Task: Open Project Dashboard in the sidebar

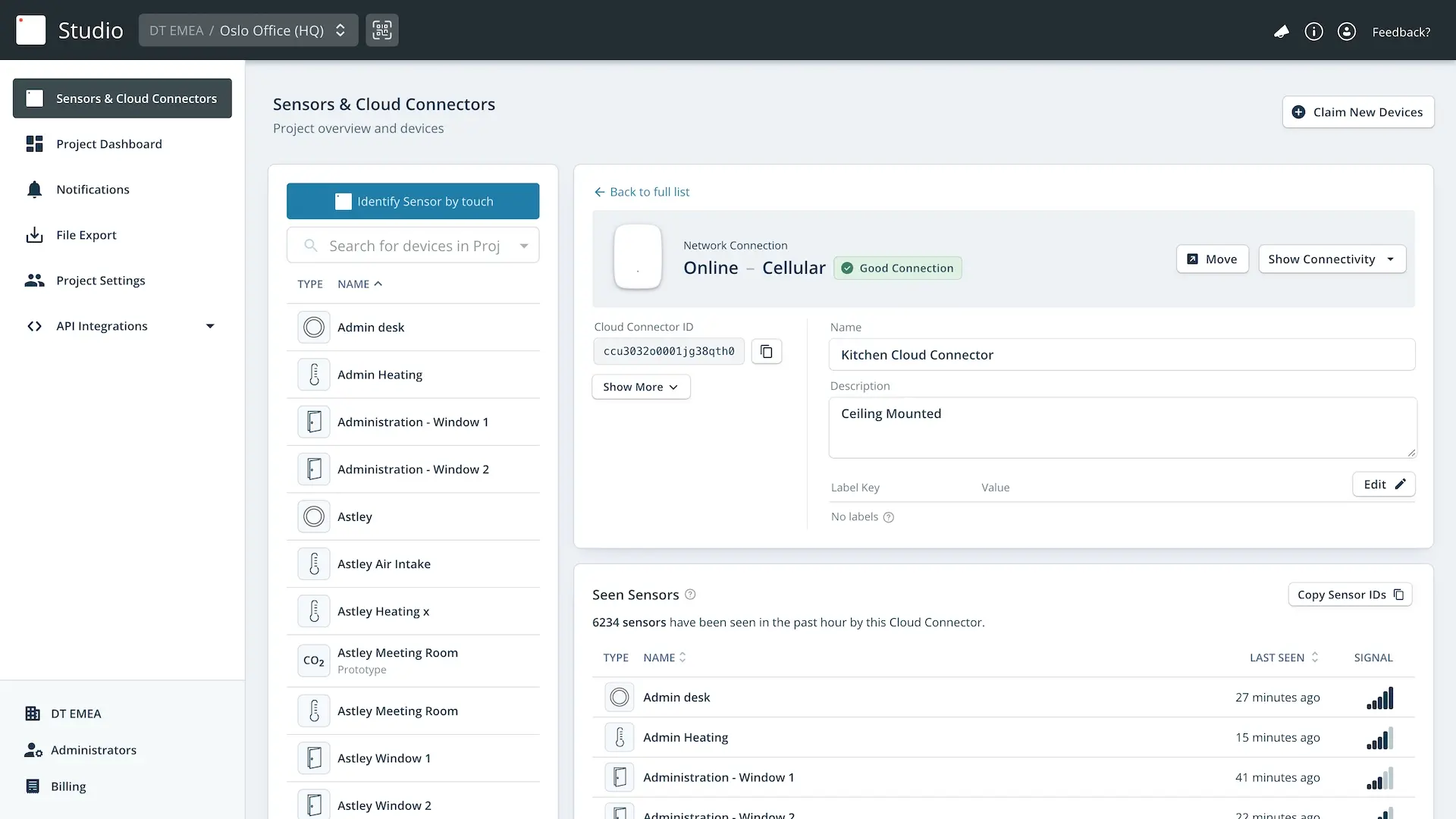Action: pyautogui.click(x=108, y=144)
